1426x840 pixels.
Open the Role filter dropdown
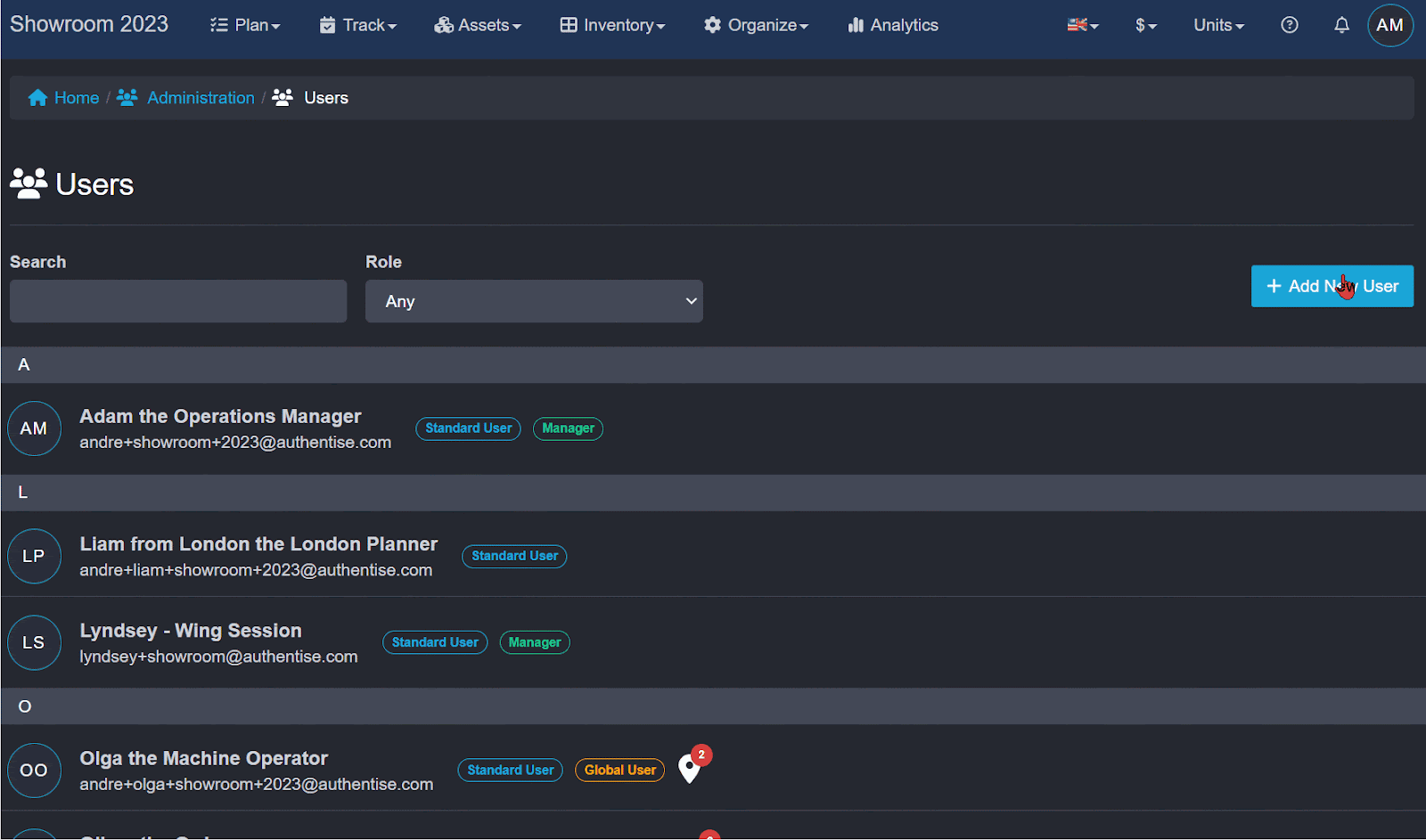tap(534, 301)
